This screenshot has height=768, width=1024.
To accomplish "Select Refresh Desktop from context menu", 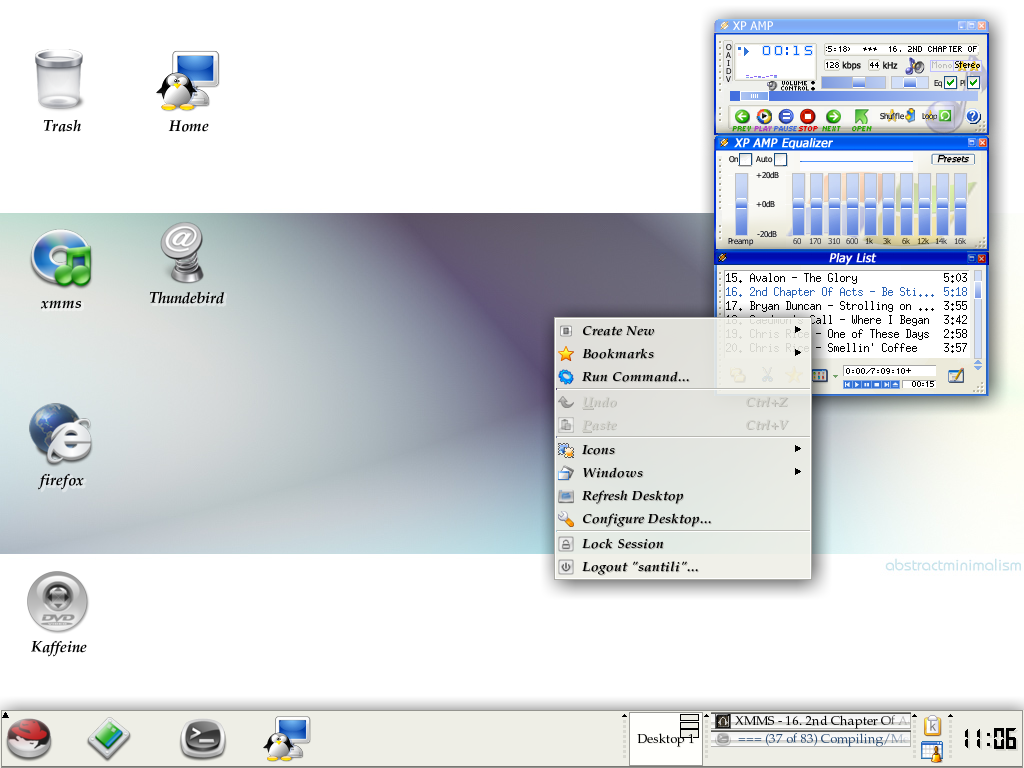I will pos(682,496).
